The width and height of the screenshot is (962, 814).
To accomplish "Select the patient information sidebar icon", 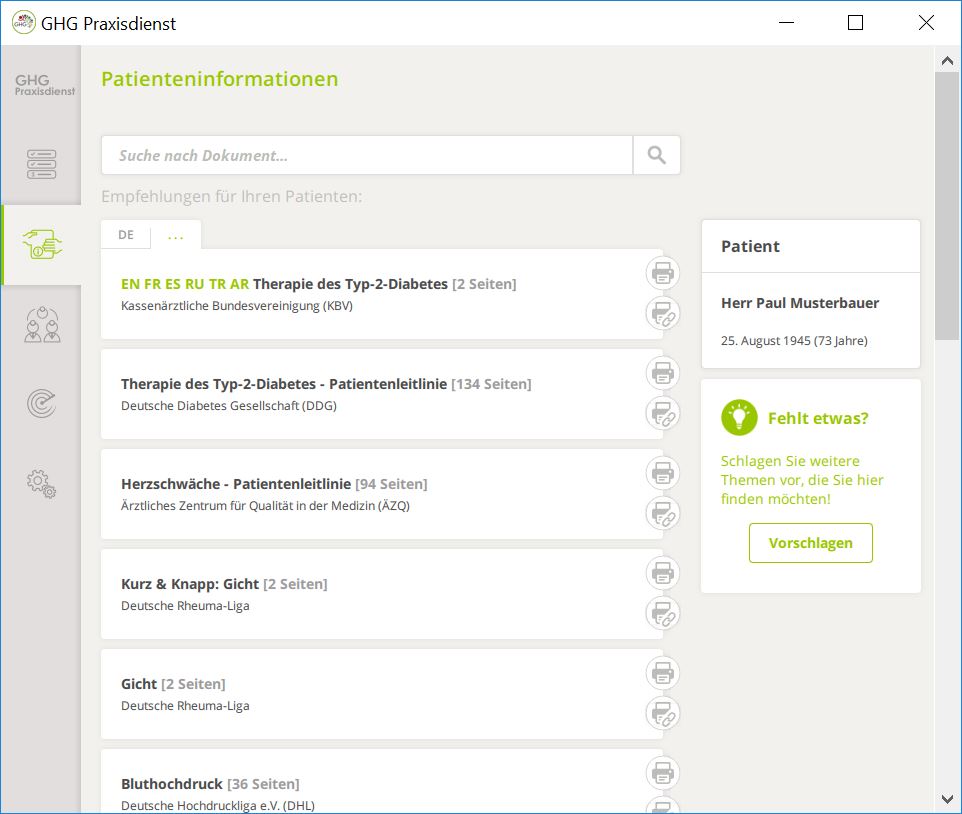I will point(42,245).
